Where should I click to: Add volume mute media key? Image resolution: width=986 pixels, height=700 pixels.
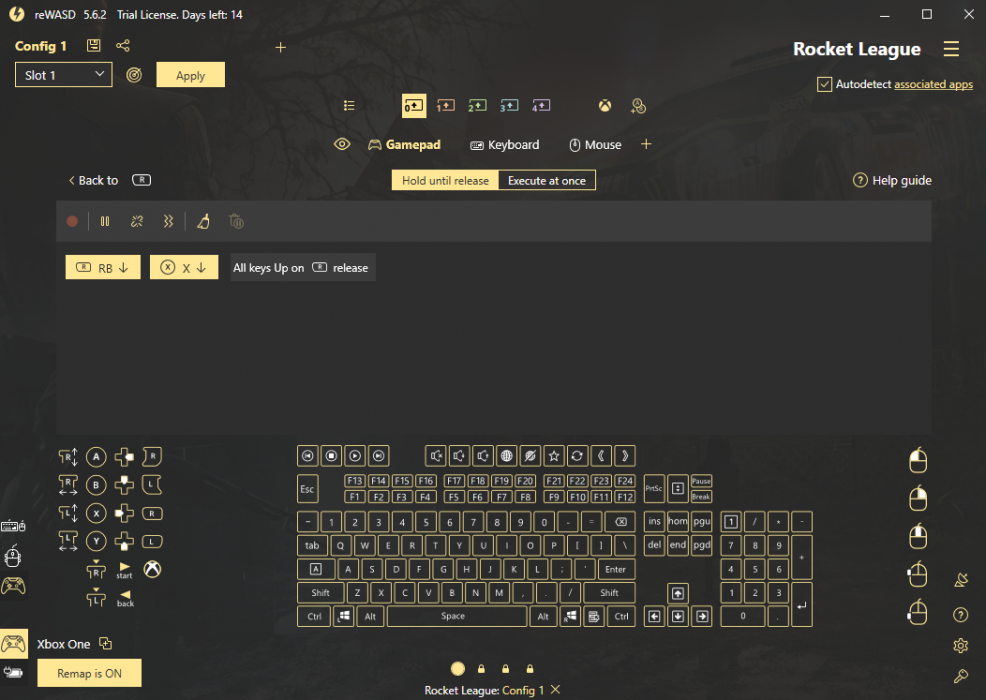click(x=435, y=455)
